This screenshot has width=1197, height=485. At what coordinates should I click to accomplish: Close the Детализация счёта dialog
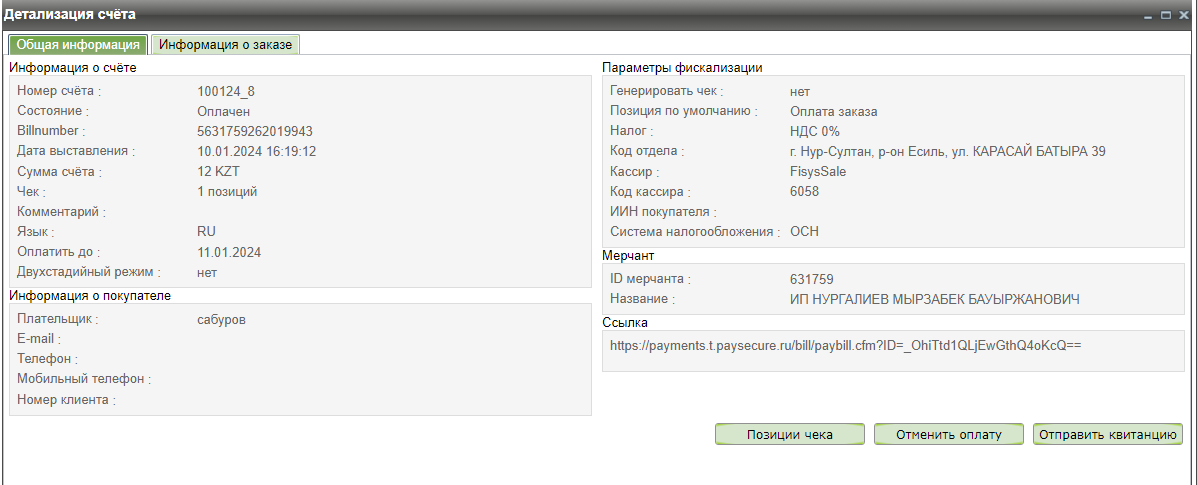point(1183,15)
